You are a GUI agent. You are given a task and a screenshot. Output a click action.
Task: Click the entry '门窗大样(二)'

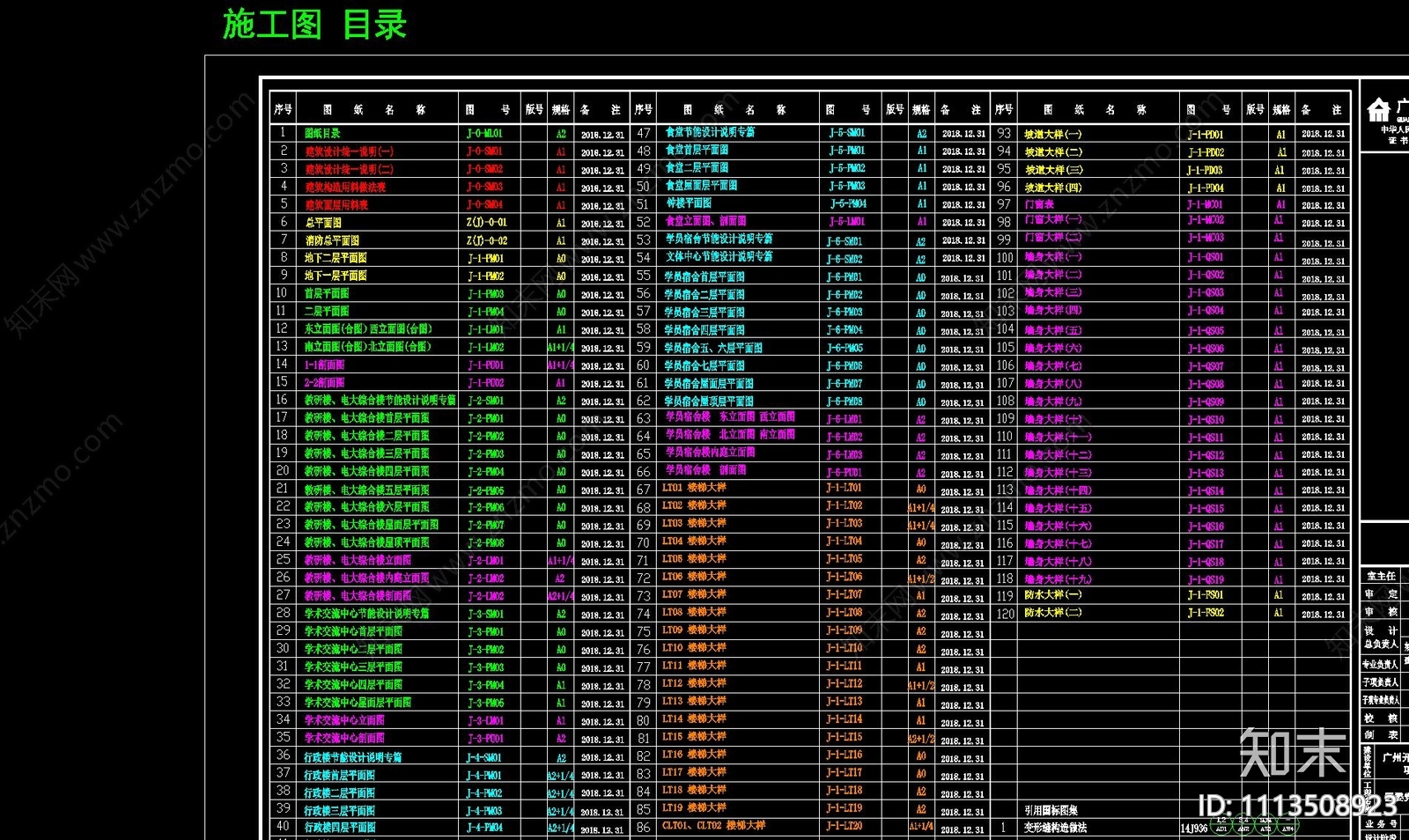coord(1052,237)
